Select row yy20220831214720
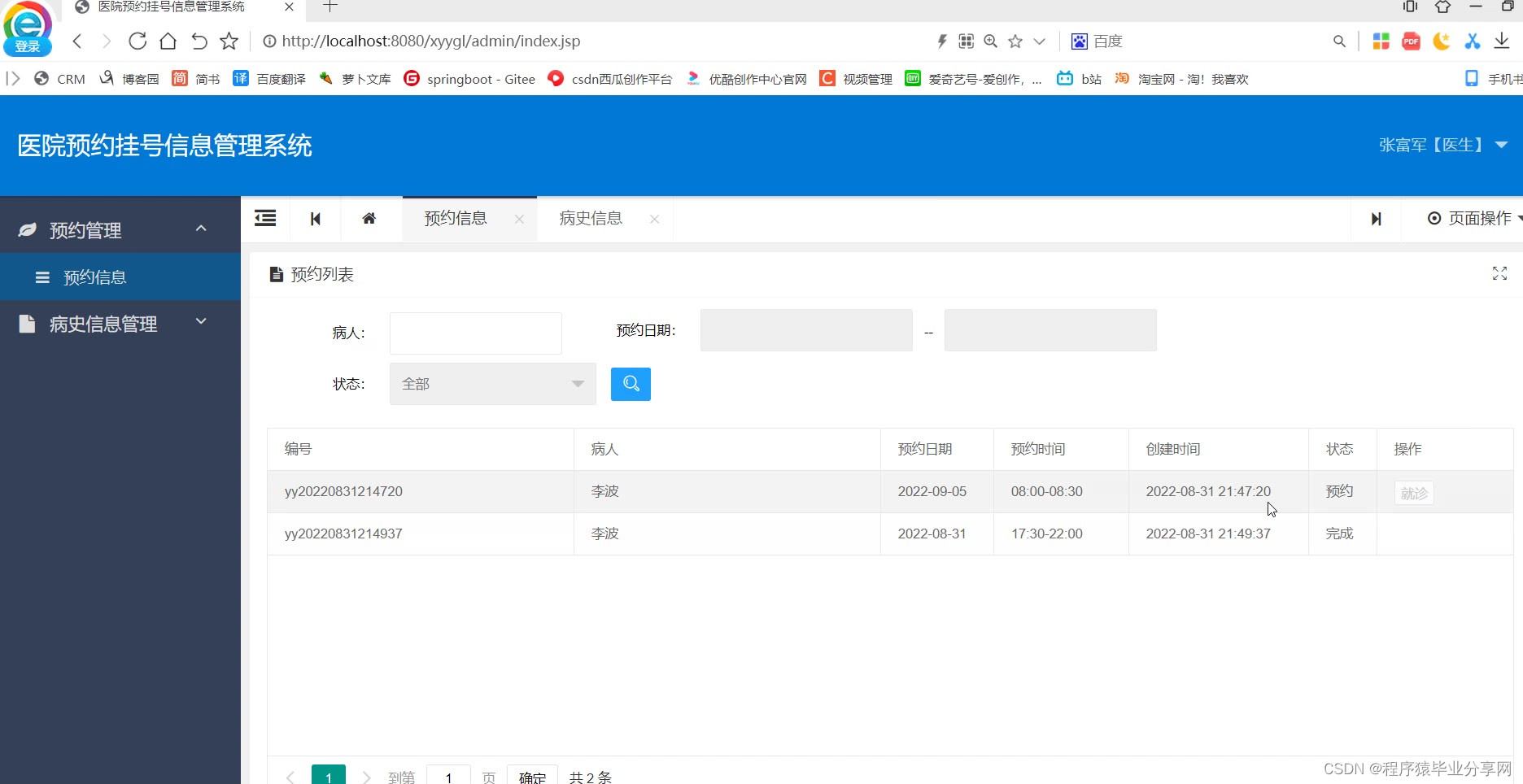This screenshot has width=1523, height=784. pos(890,491)
